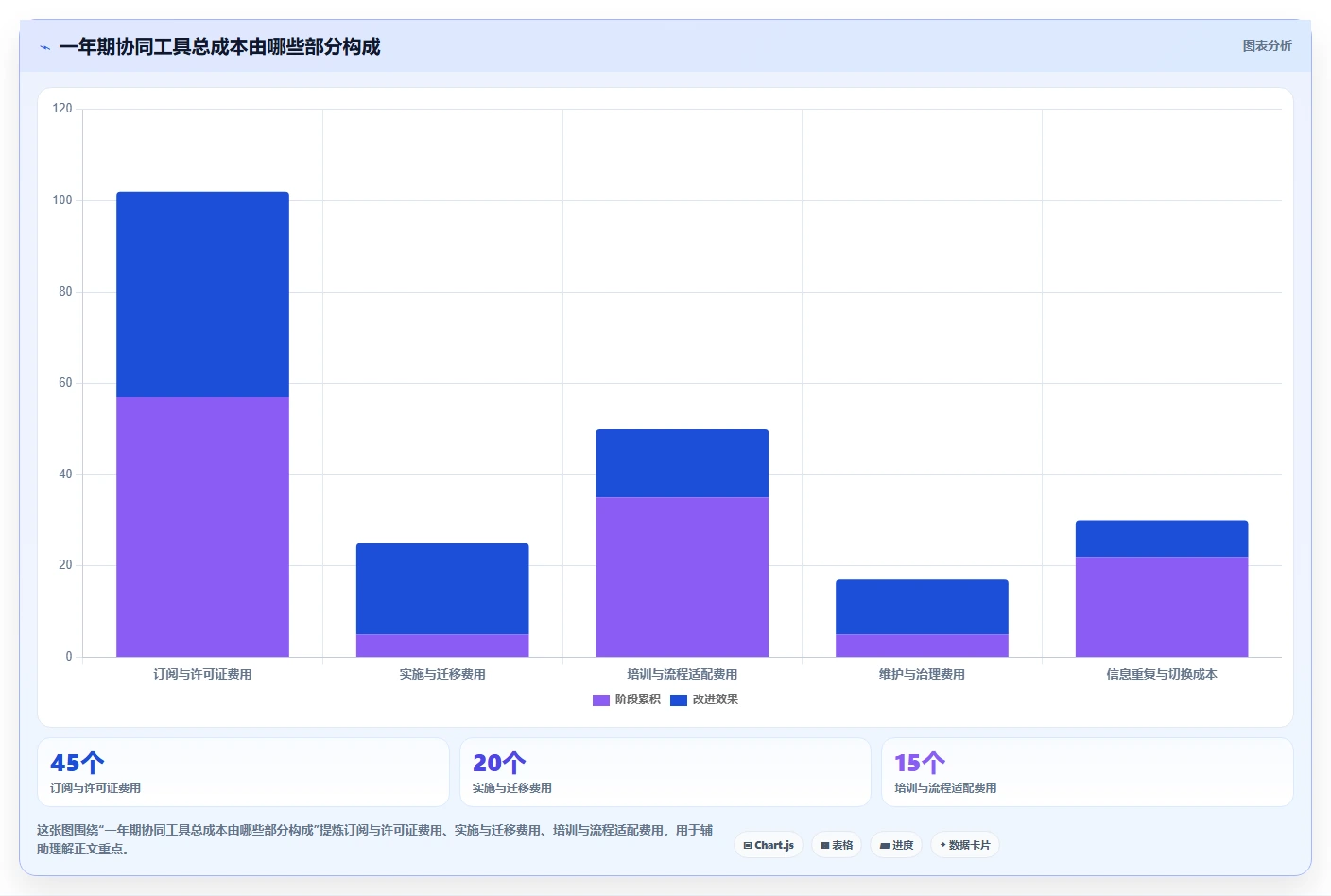Click the y-axis value 60
This screenshot has height=896, width=1331.
(x=65, y=383)
